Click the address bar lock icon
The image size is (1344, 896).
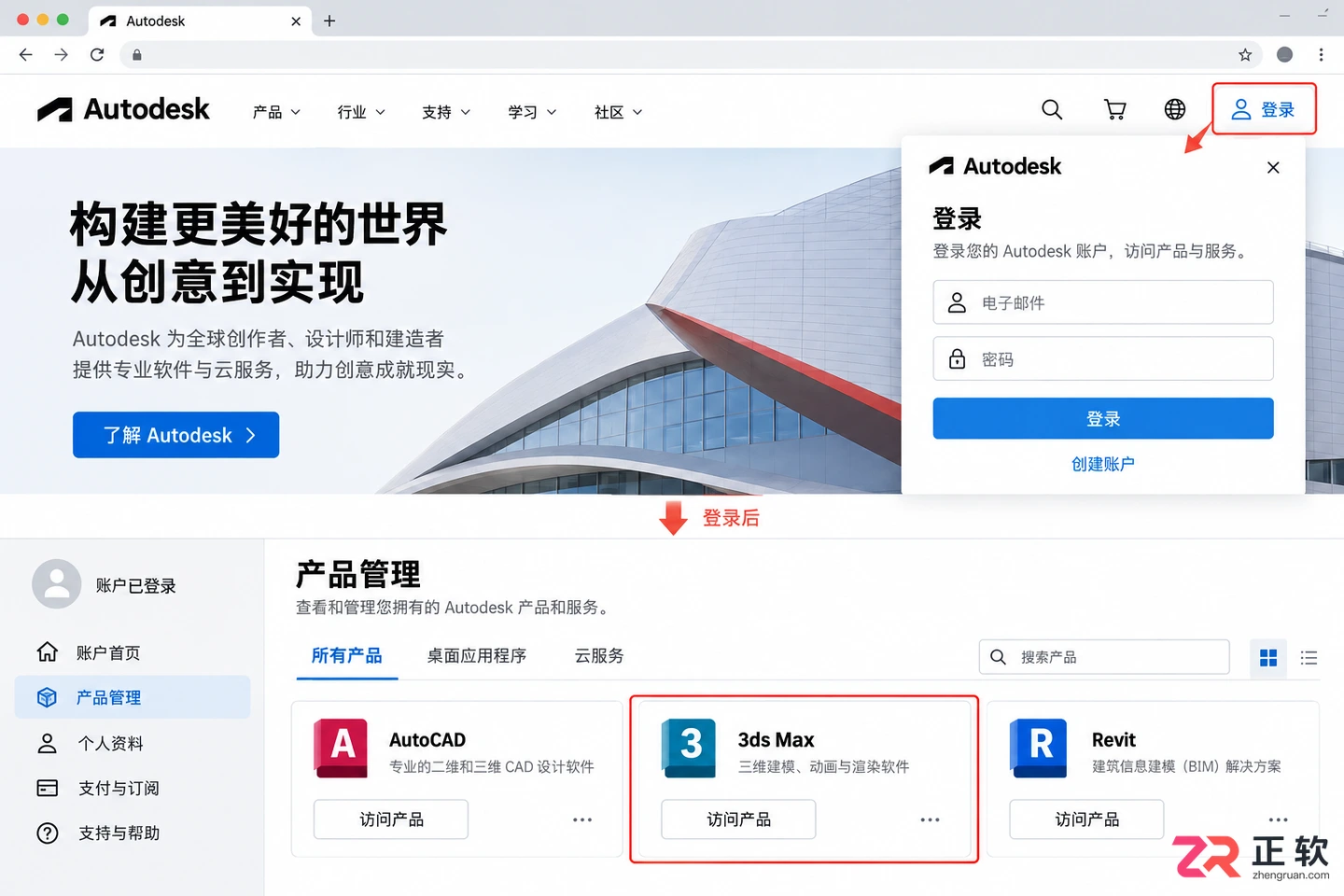coord(137,55)
